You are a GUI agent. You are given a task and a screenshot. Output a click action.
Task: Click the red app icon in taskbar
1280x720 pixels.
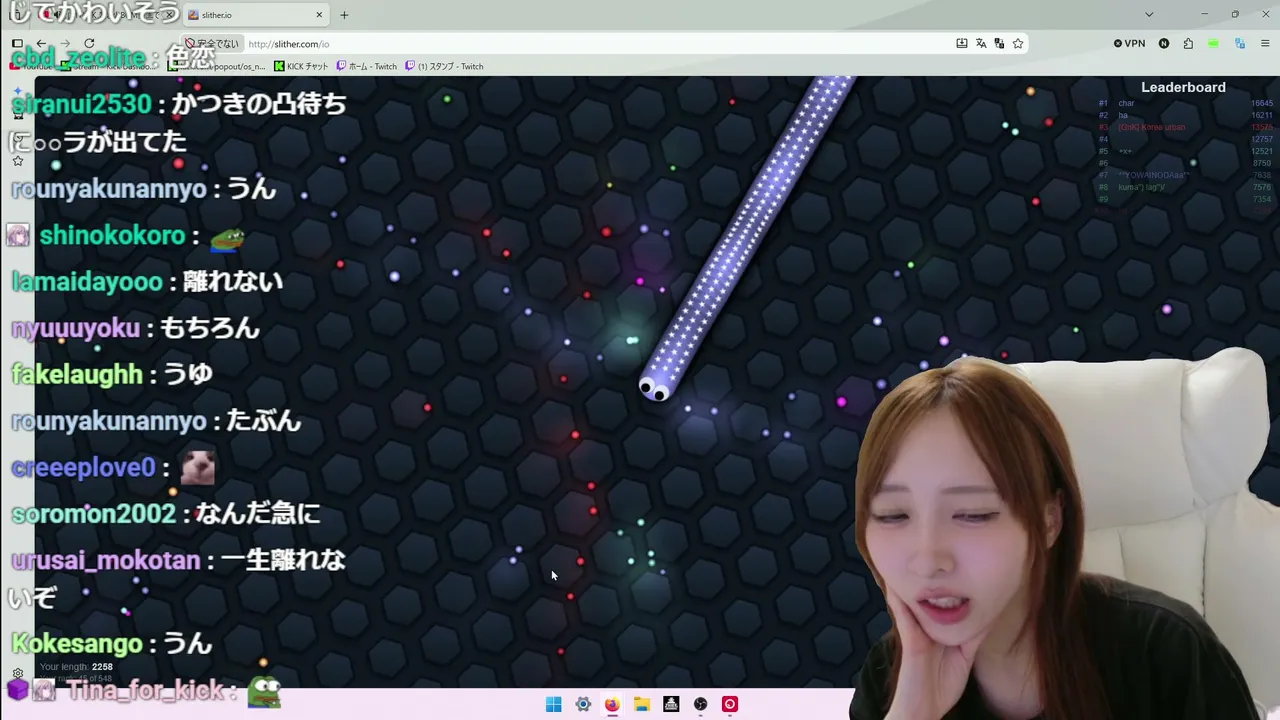pyautogui.click(x=730, y=704)
